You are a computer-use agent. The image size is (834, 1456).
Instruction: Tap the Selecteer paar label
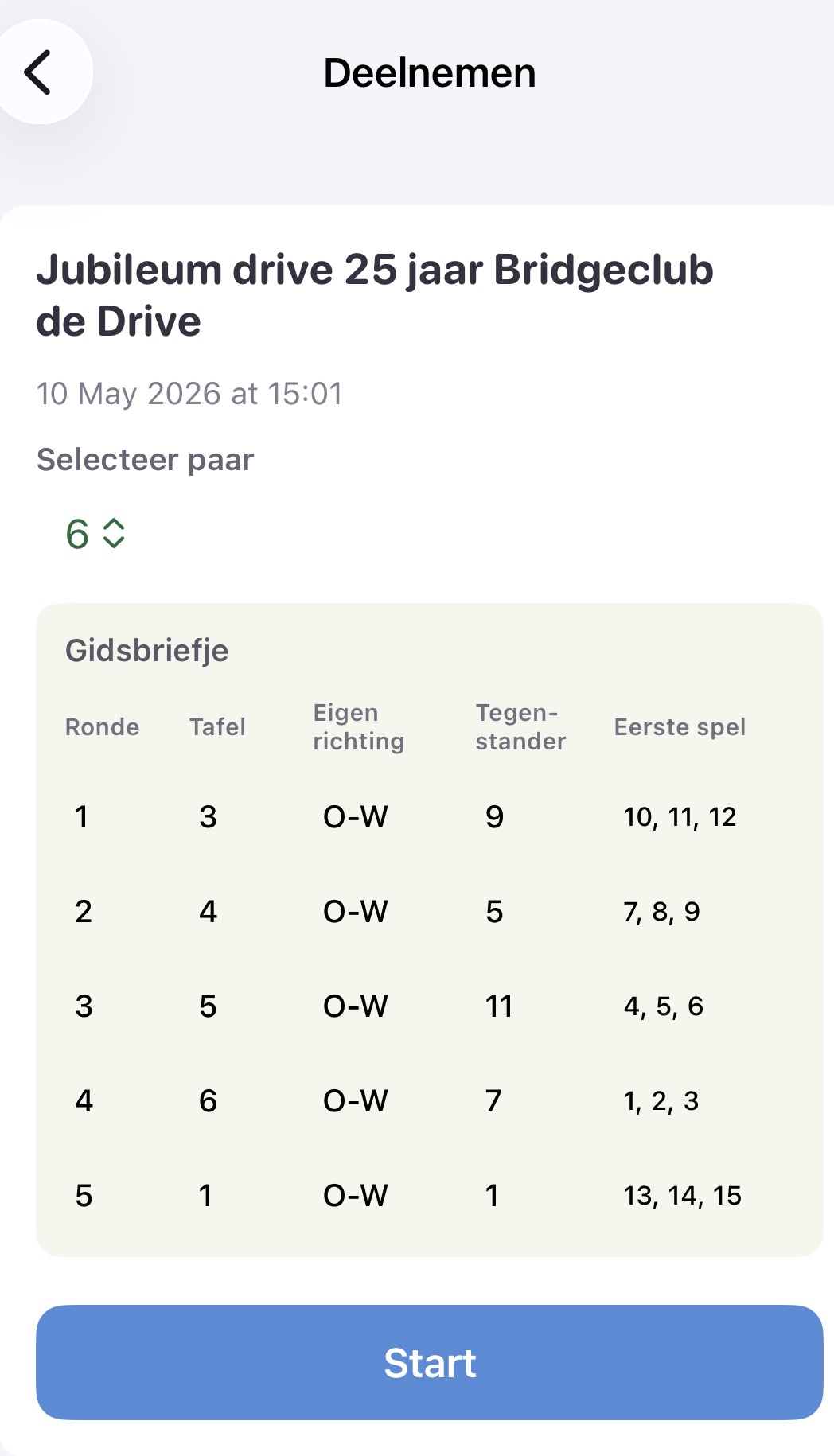click(x=146, y=460)
